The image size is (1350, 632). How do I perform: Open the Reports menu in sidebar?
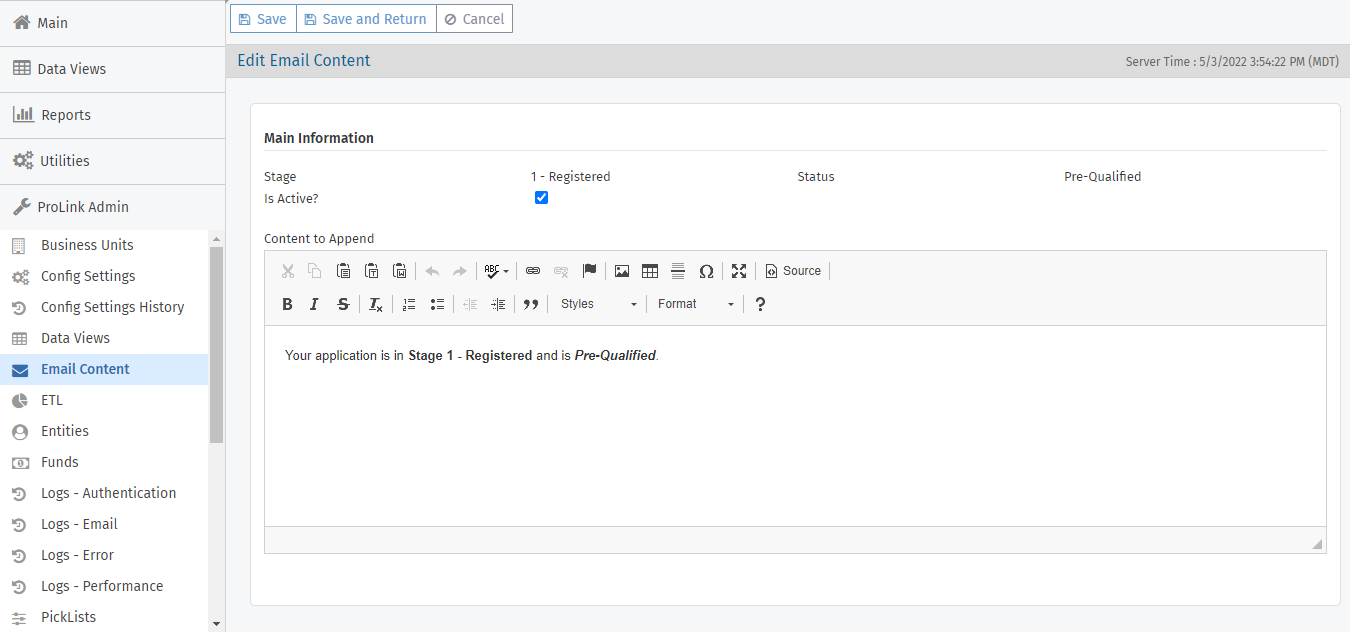66,115
